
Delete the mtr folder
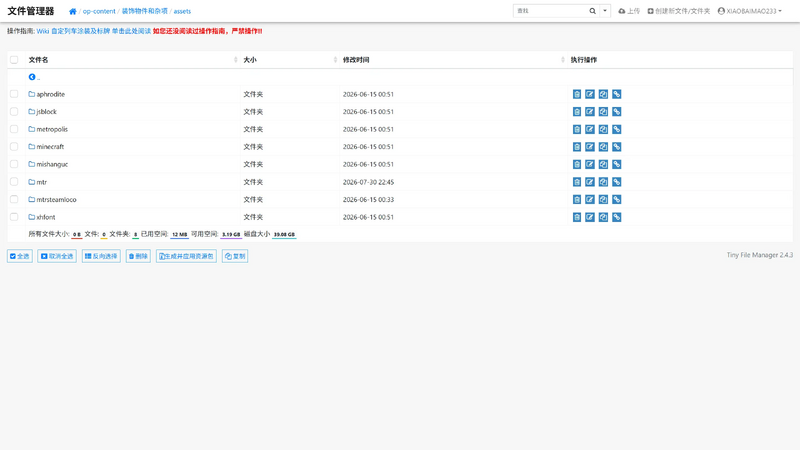[x=577, y=182]
